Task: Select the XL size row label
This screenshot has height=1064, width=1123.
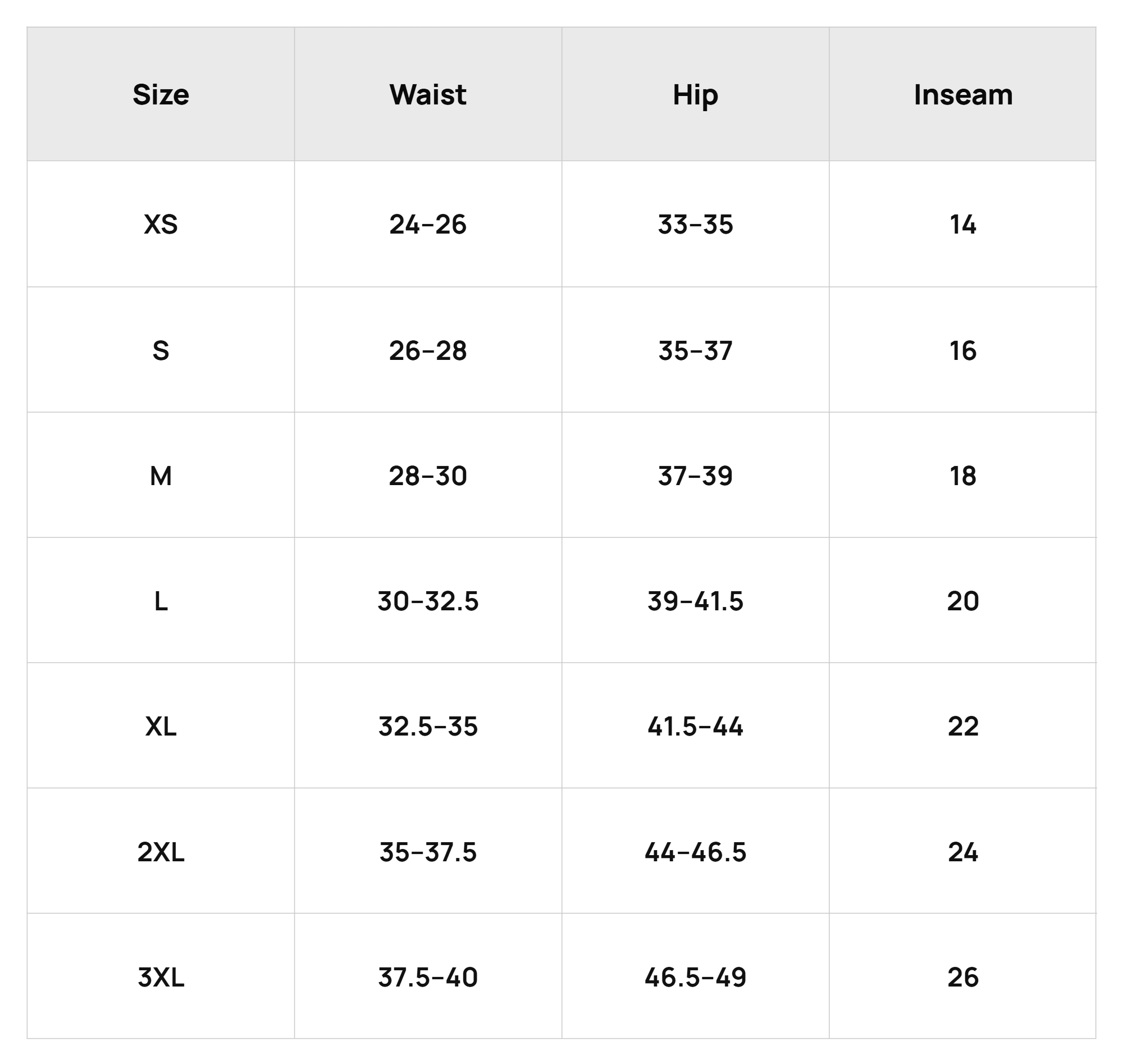Action: pyautogui.click(x=161, y=727)
